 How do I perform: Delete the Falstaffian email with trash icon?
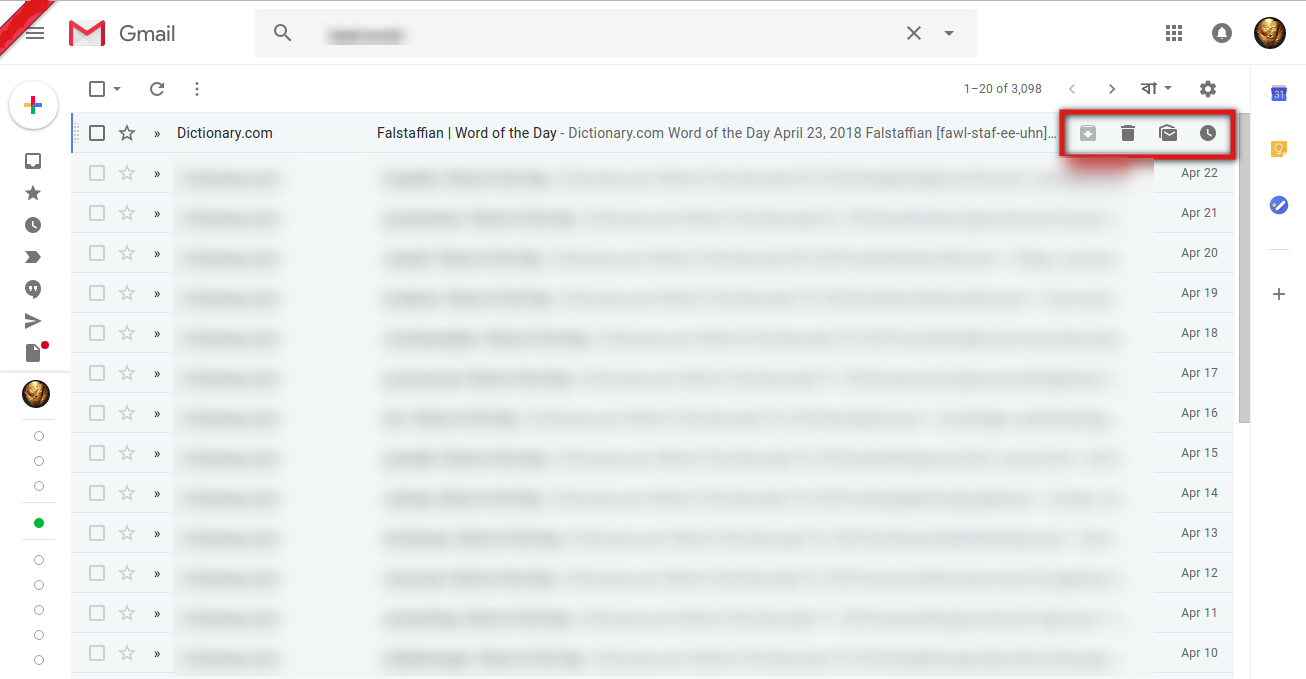pyautogui.click(x=1128, y=133)
